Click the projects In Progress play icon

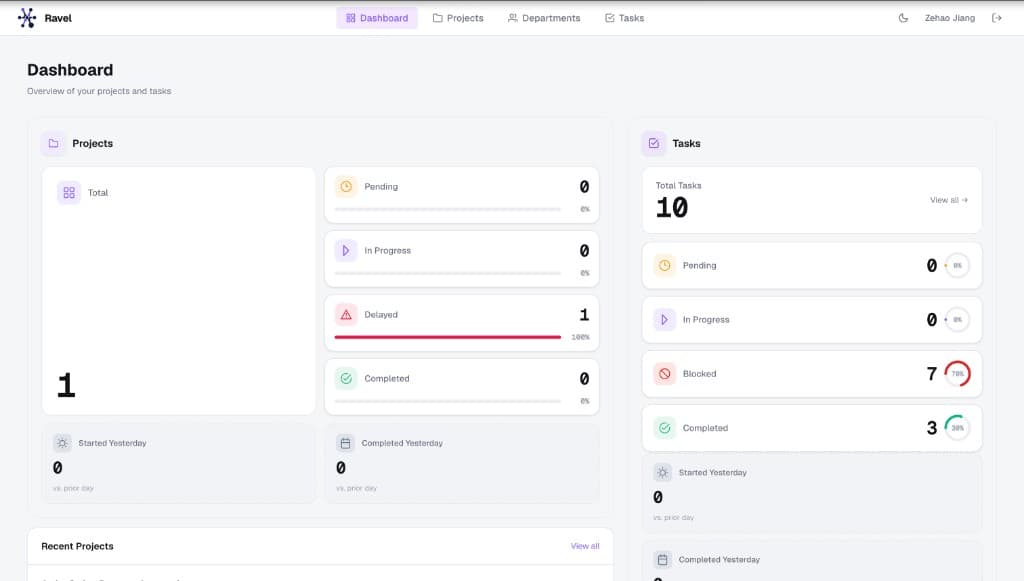(x=346, y=251)
